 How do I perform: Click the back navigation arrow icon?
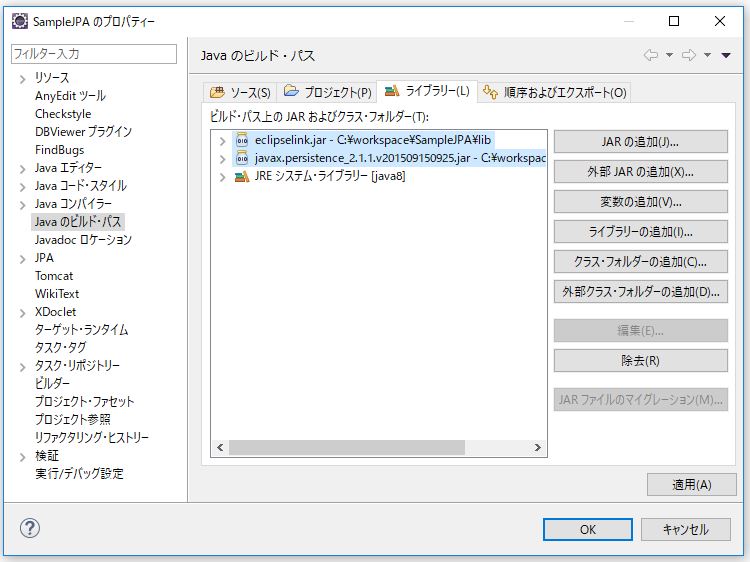pos(651,55)
